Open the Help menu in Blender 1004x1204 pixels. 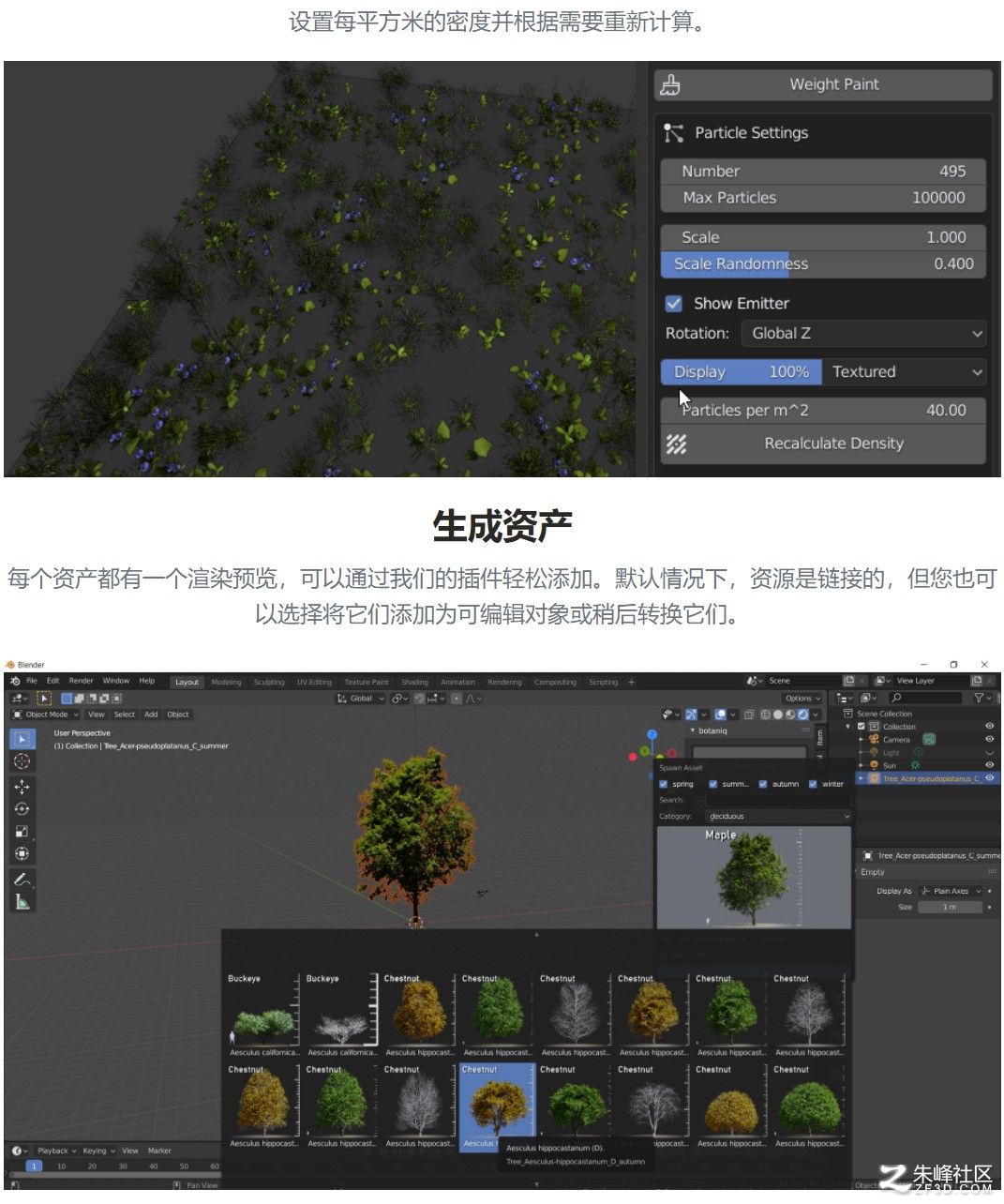[x=147, y=681]
